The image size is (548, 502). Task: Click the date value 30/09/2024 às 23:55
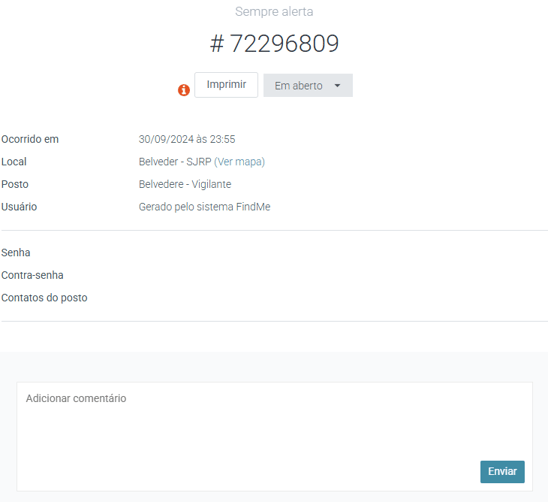(x=187, y=139)
